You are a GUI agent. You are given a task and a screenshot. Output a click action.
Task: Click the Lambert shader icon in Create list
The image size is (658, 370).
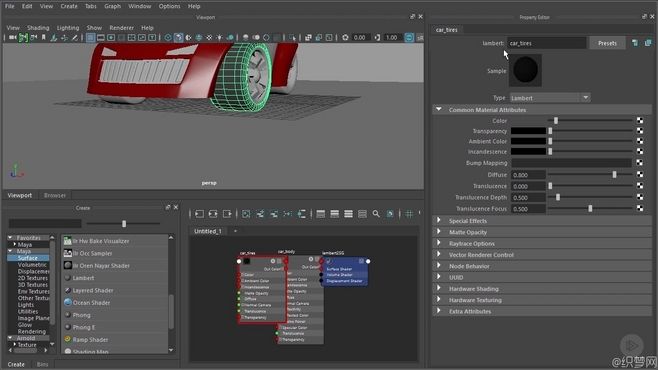pos(68,278)
